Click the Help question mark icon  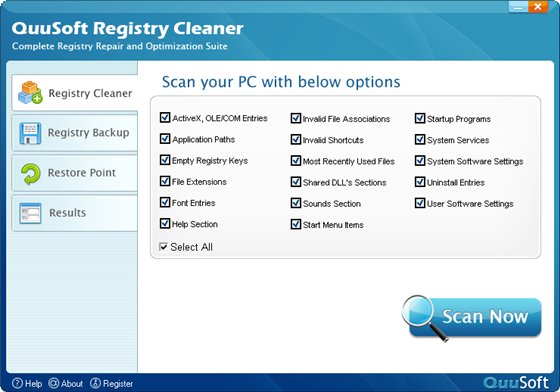(17, 383)
